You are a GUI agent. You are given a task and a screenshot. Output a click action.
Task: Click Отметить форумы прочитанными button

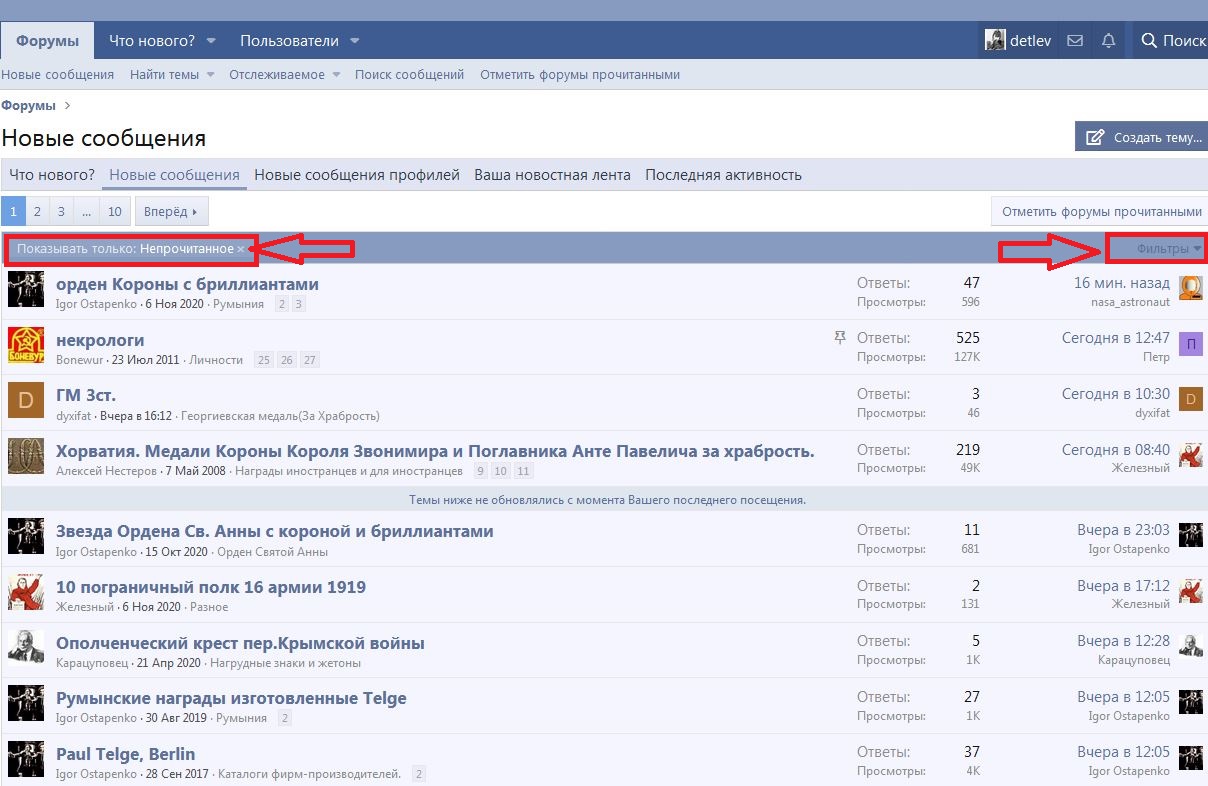point(1101,211)
